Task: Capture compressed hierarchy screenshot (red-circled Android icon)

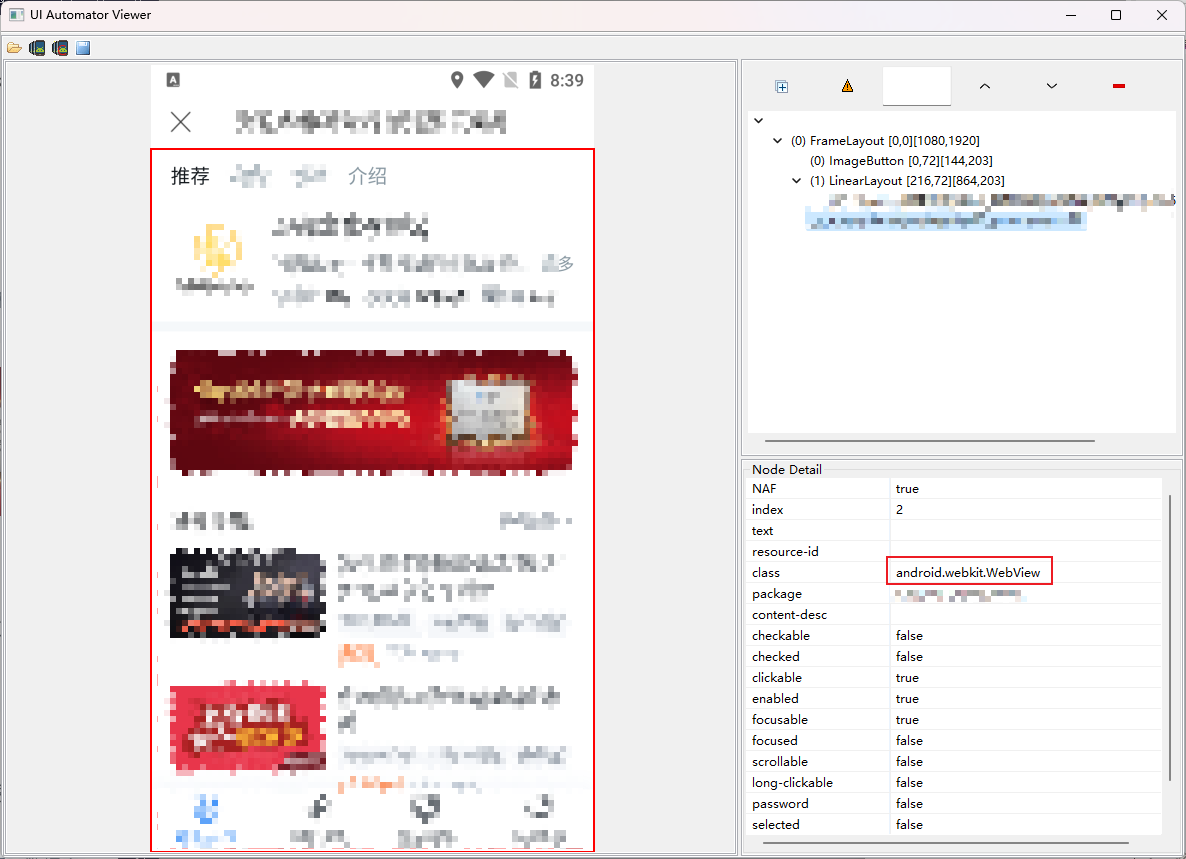Action: (60, 48)
